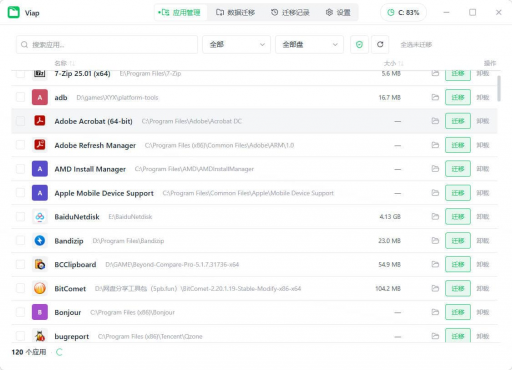Click the Apple Mobile Device Support icon
The height and width of the screenshot is (370, 512).
click(x=40, y=193)
